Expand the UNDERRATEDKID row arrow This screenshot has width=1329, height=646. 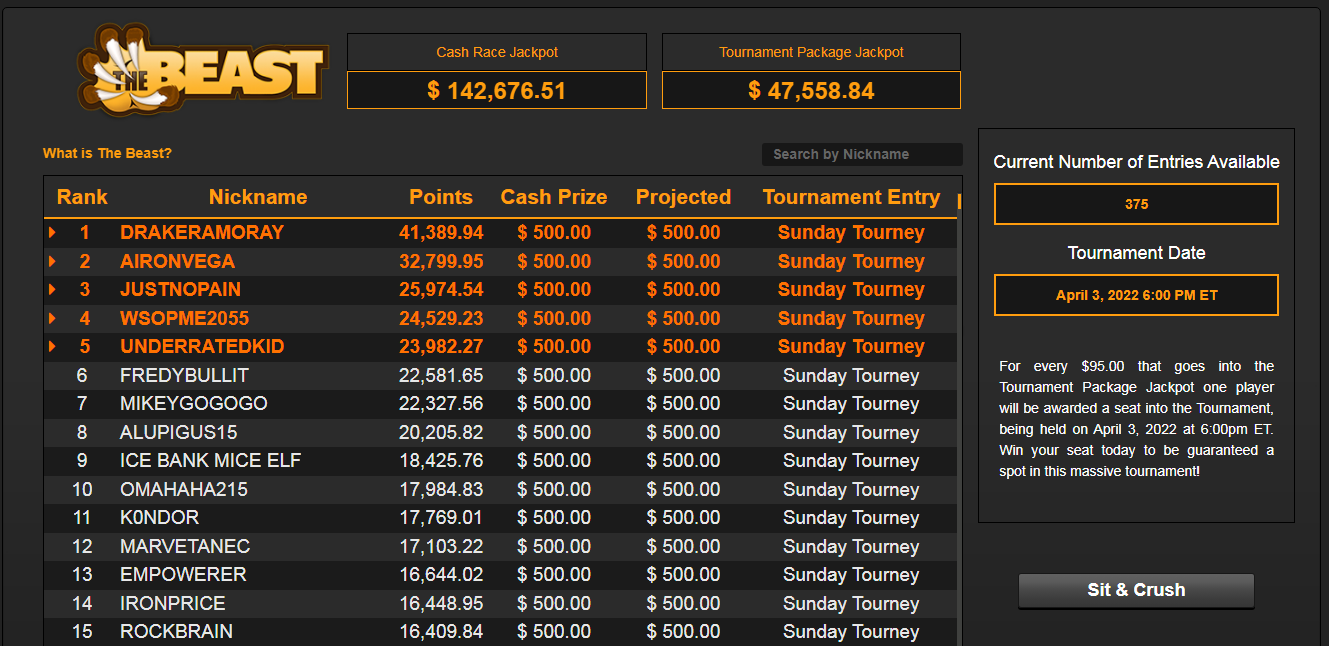[x=52, y=347]
